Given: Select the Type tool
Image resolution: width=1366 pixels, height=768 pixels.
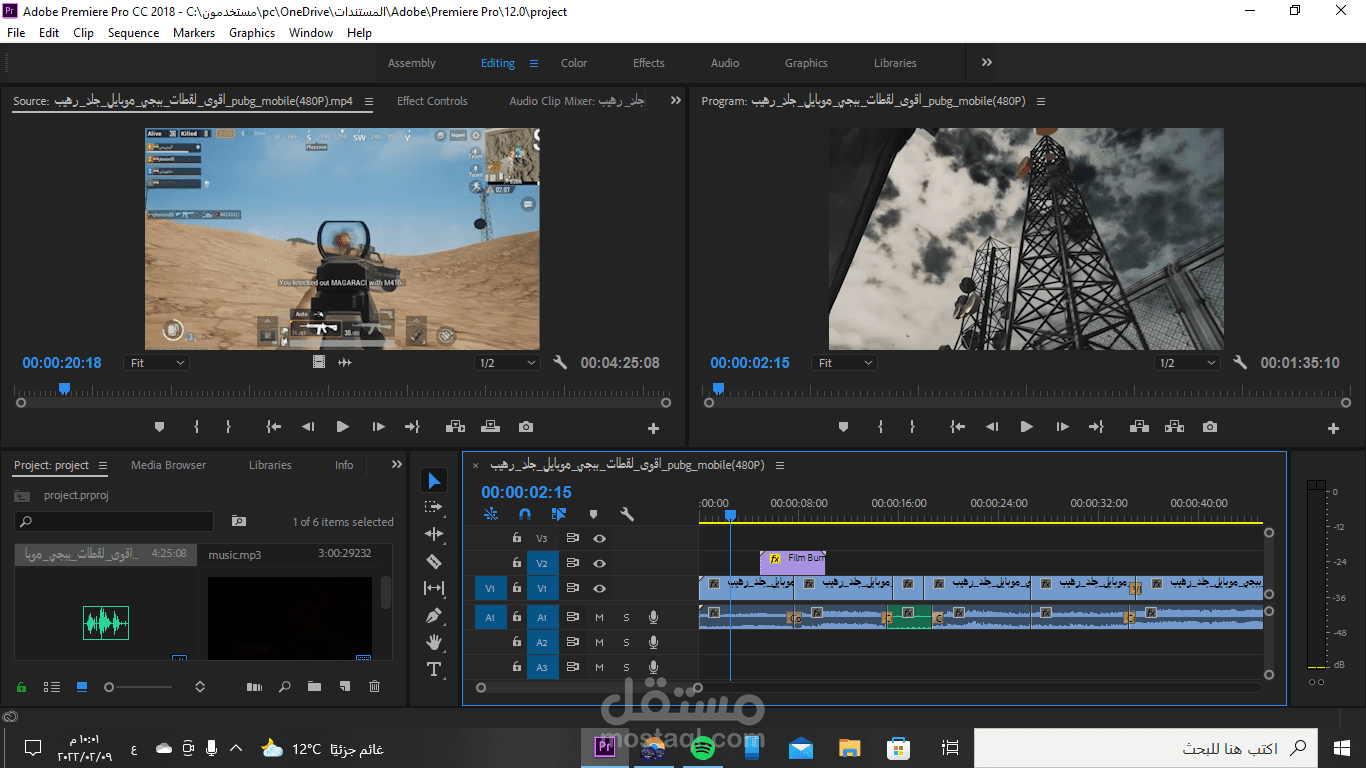Looking at the screenshot, I should coord(434,669).
